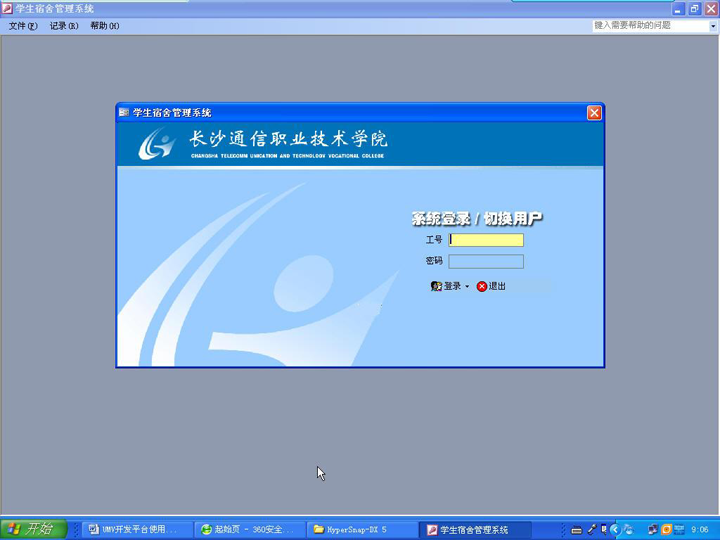Click the red X icon of 退出
This screenshot has height=540, width=720.
(x=481, y=287)
